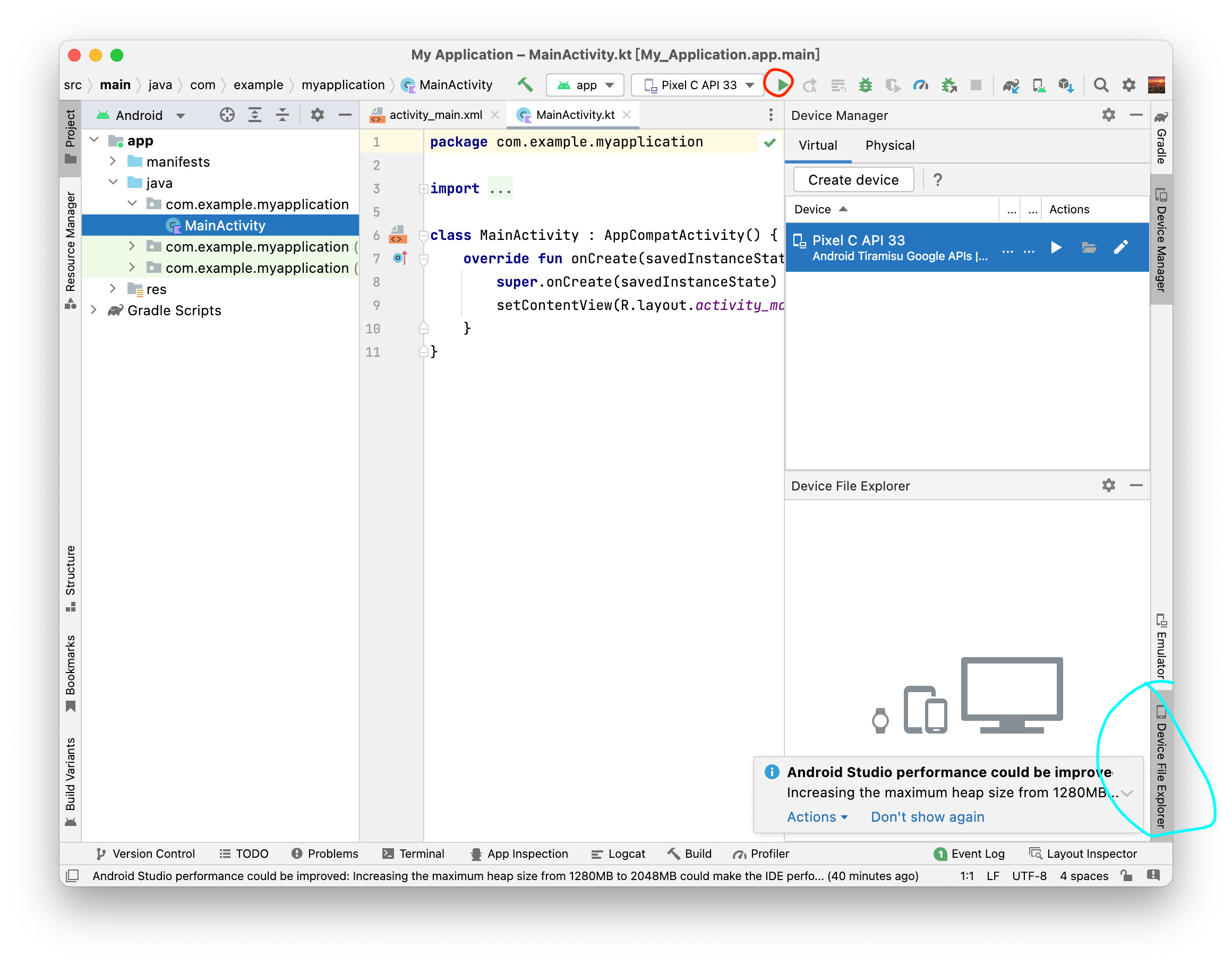Open the Profile app gauge icon

[920, 85]
